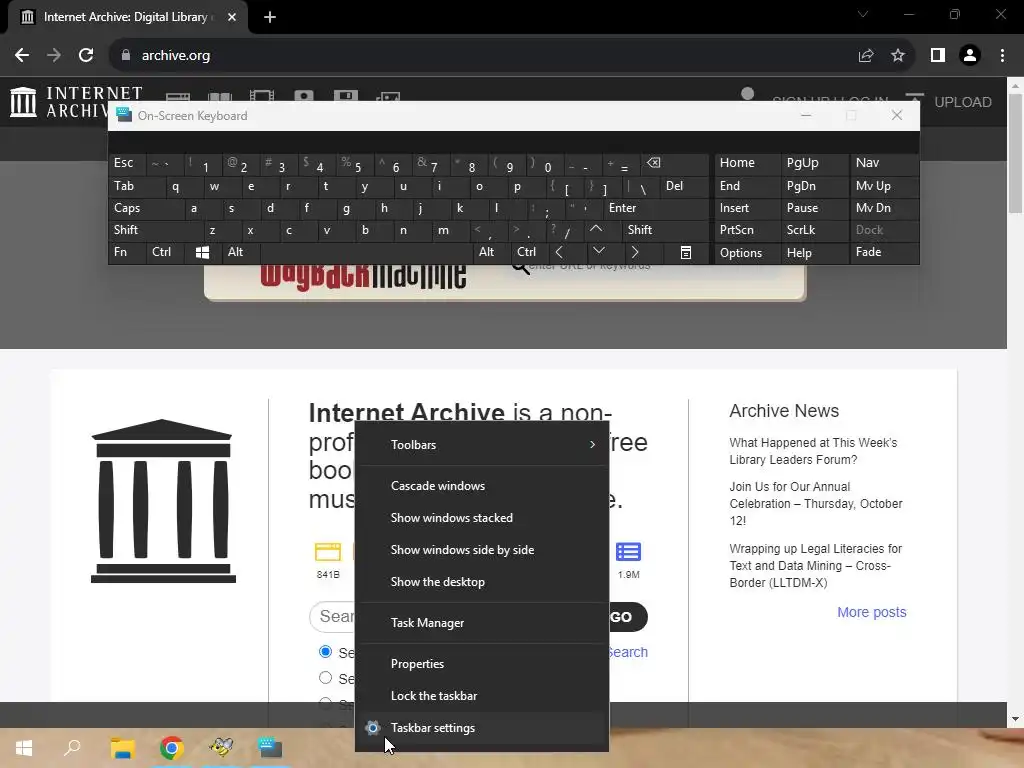Reload the archive.org page
1024x768 pixels.
86,56
